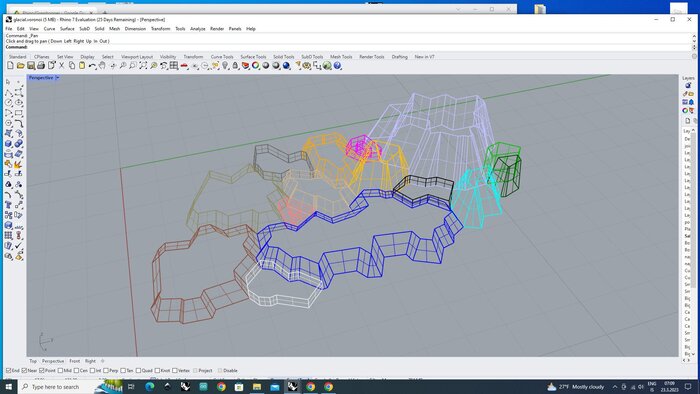The image size is (700, 394).
Task: Enable the Mid osnap checkbox
Action: (x=60, y=370)
